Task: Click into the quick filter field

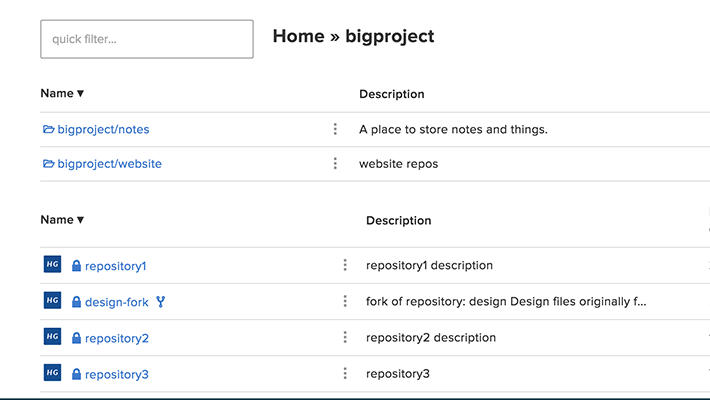Action: point(146,39)
